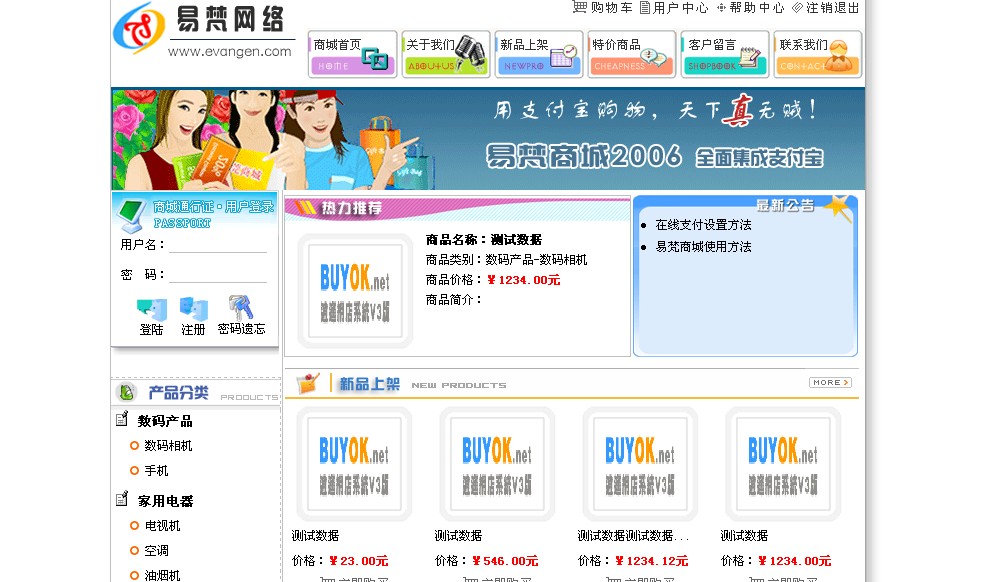This screenshot has width=995, height=582.
Task: Select the 电视机 subcategory
Action: tap(162, 526)
